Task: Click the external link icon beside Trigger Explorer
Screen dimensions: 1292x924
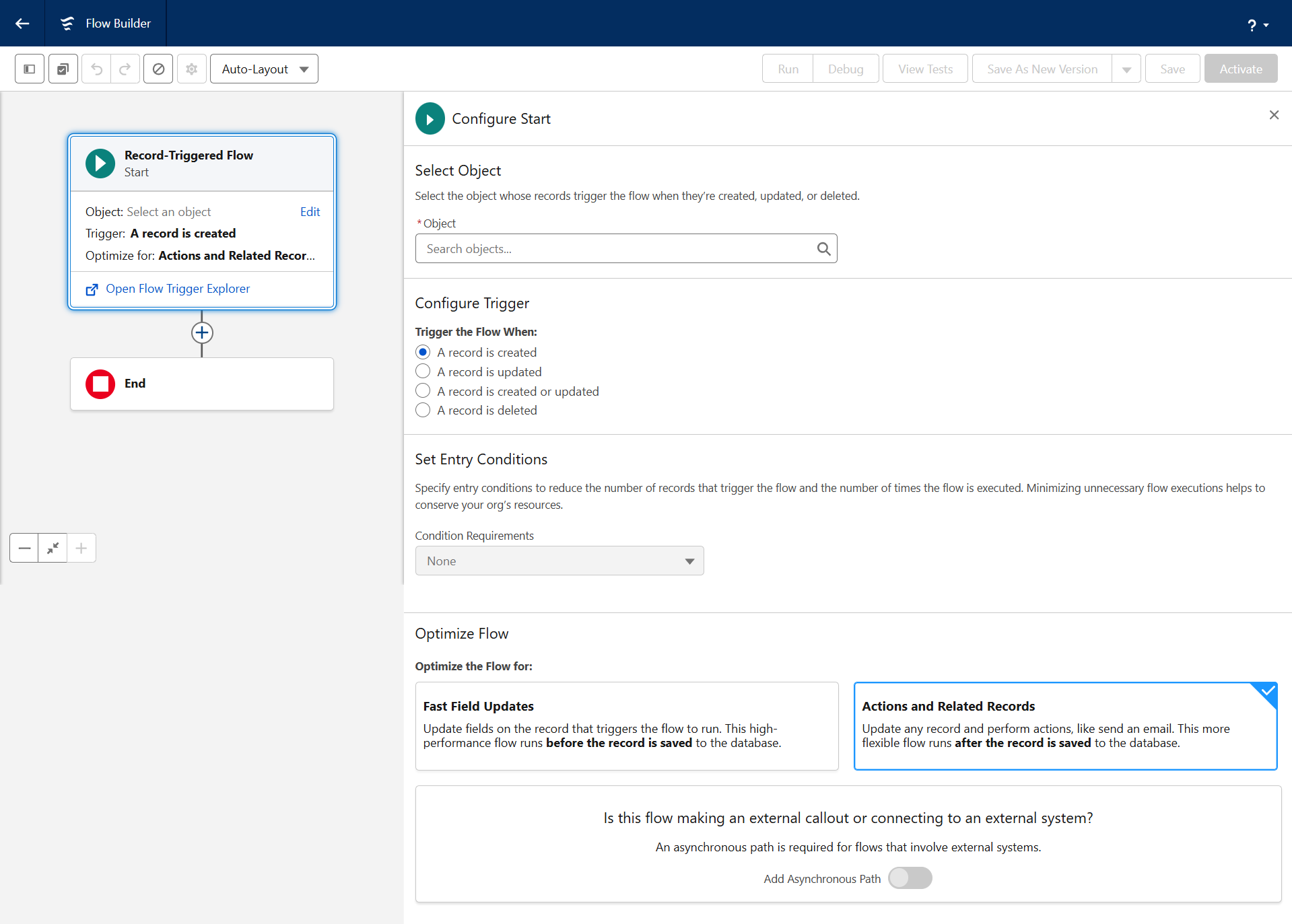Action: point(92,289)
